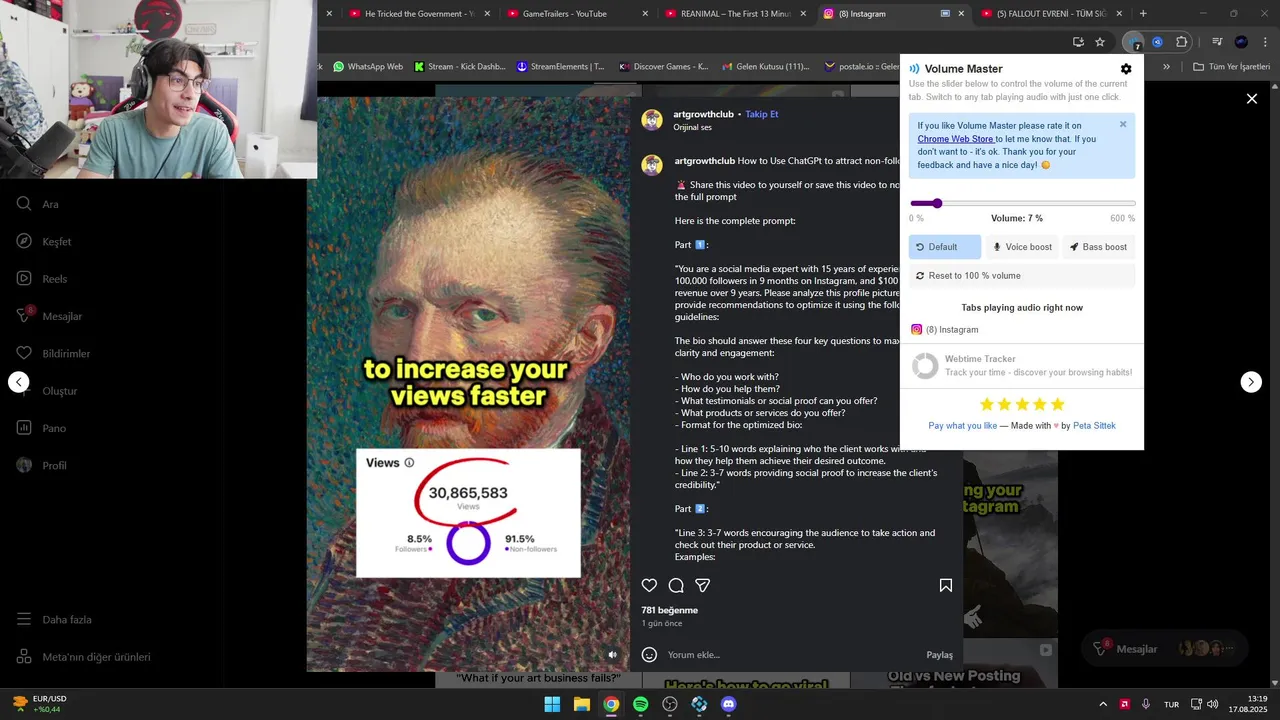Rate Volume Master with the five stars

tap(1022, 404)
